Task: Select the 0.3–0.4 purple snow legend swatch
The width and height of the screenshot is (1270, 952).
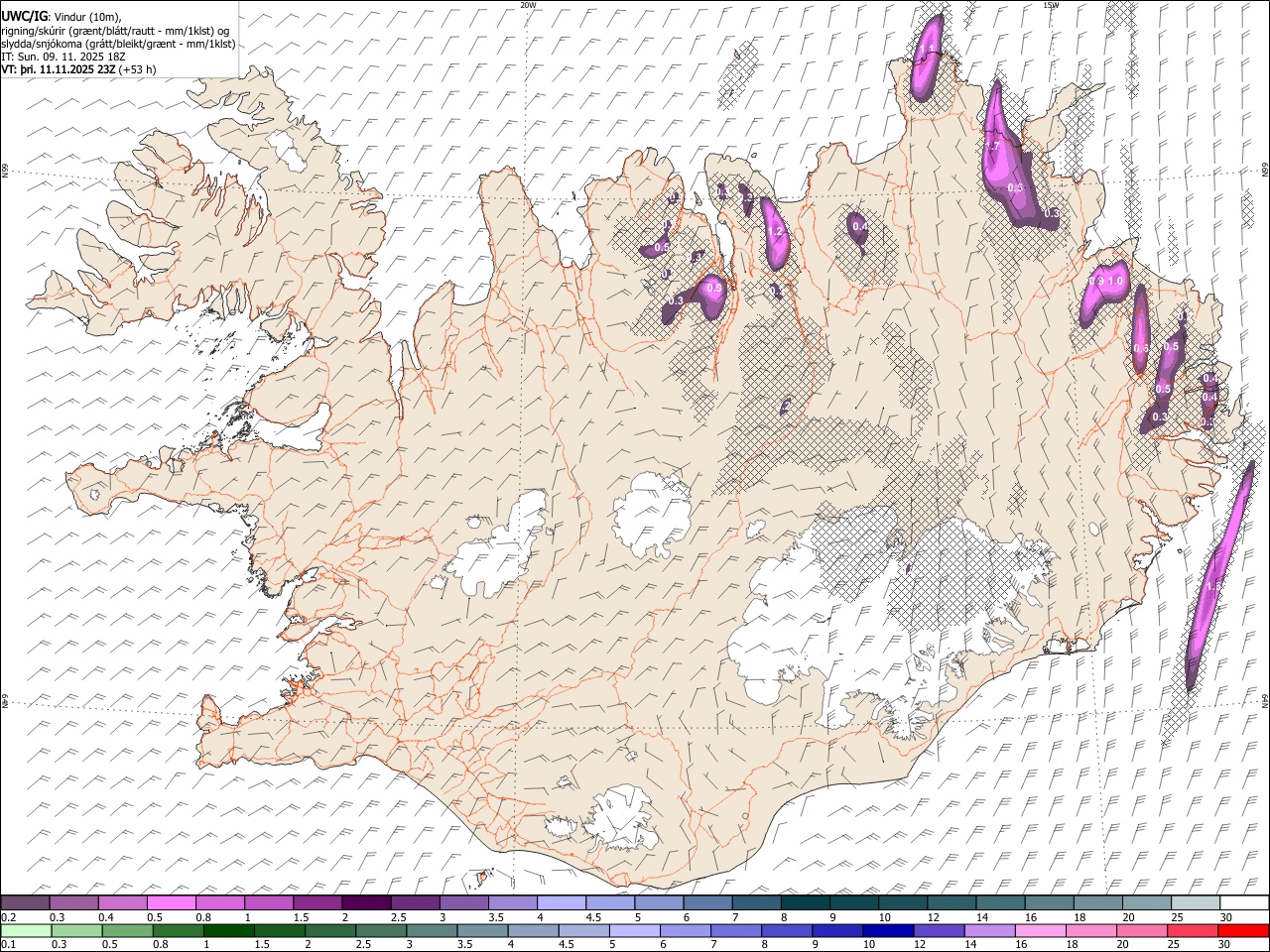Action: pyautogui.click(x=74, y=903)
